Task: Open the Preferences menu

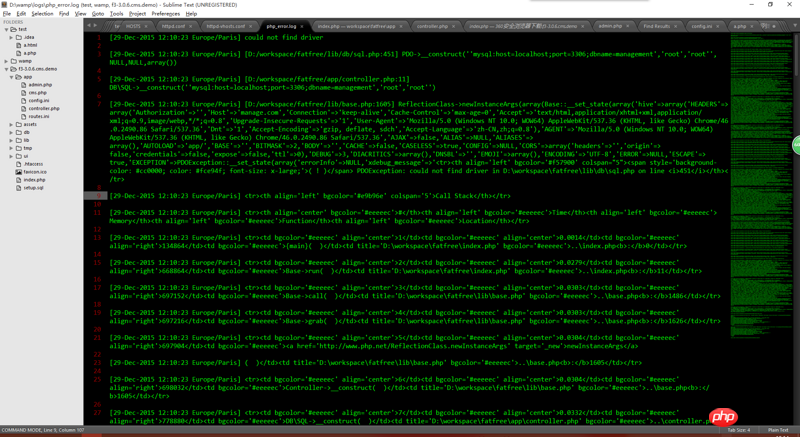Action: coord(166,14)
